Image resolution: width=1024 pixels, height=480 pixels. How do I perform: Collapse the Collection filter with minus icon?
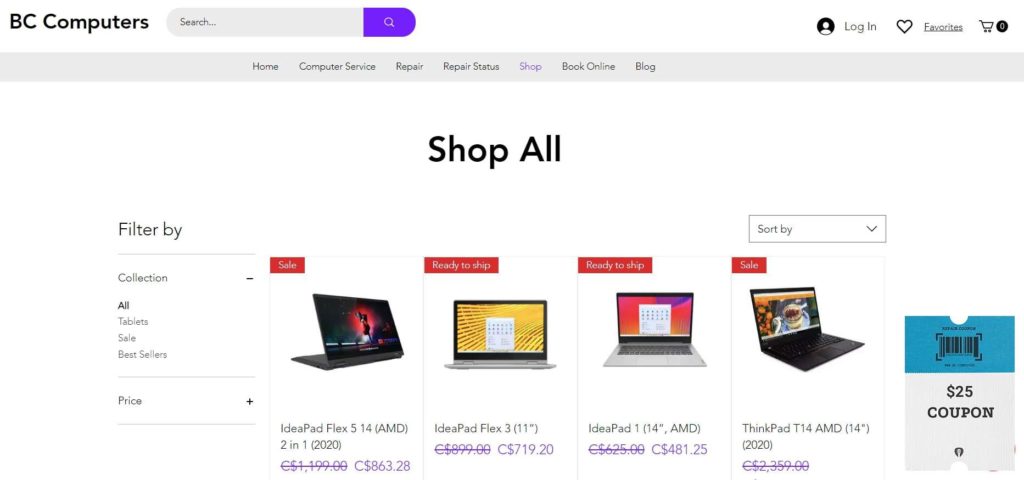[x=249, y=278]
